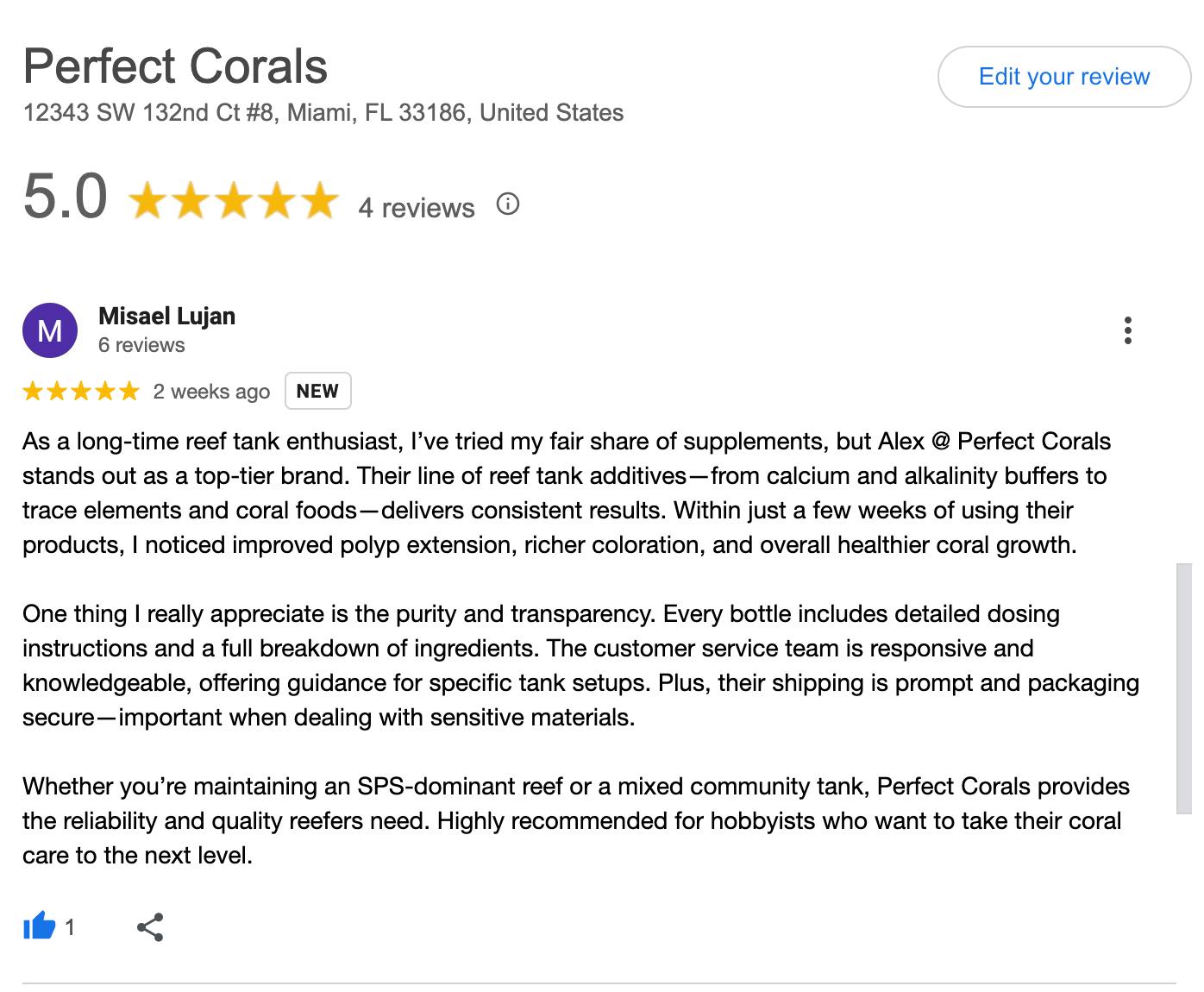Click the reviewer's 6 reviews text
Screen dimensions: 1204x992
[x=141, y=345]
